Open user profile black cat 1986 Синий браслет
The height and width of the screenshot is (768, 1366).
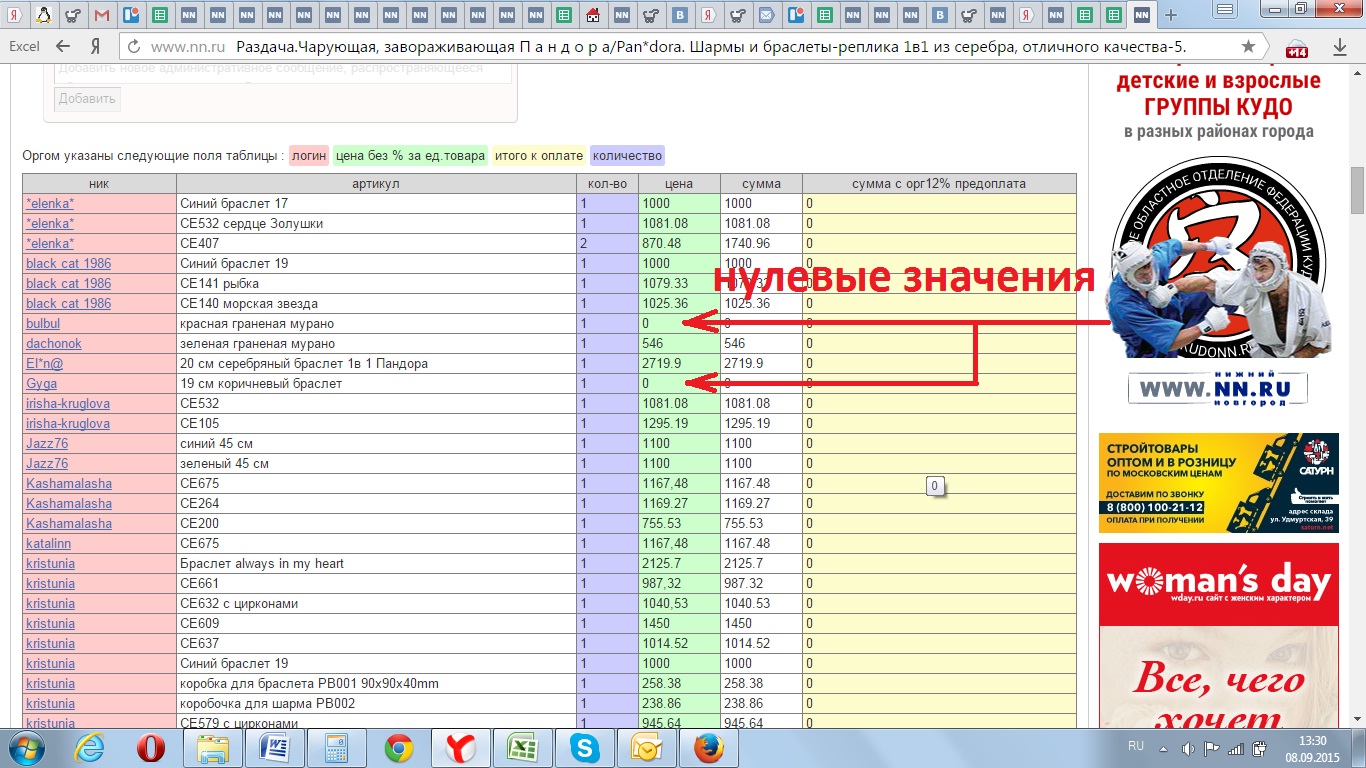coord(68,264)
